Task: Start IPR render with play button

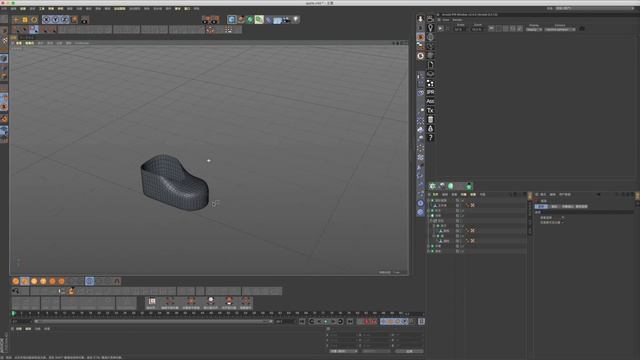Action: tap(440, 29)
